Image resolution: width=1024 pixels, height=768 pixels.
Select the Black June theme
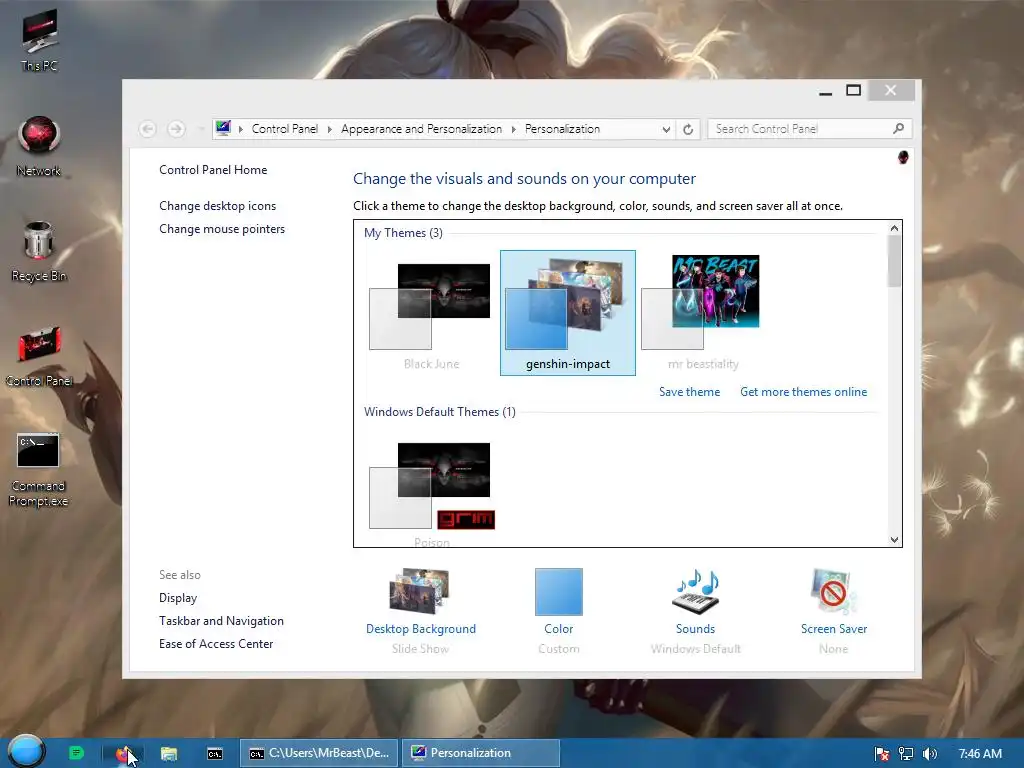point(432,313)
